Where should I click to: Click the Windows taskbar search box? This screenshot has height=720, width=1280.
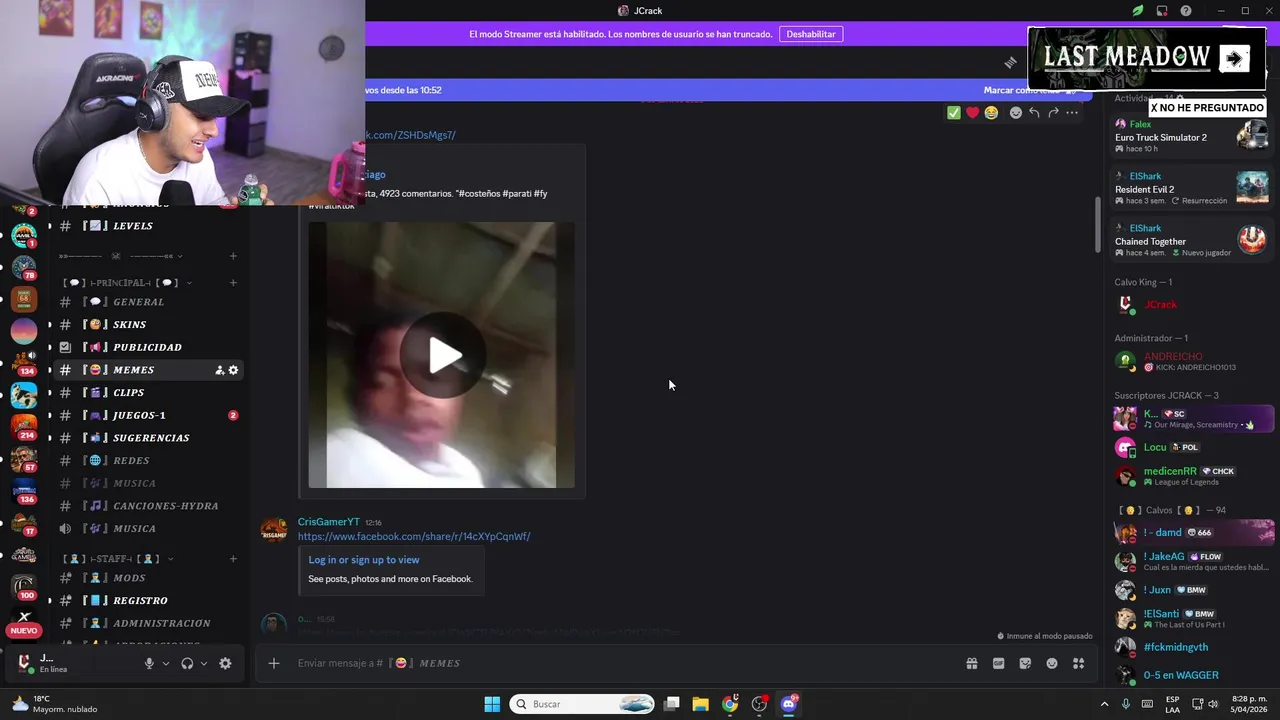(x=583, y=704)
